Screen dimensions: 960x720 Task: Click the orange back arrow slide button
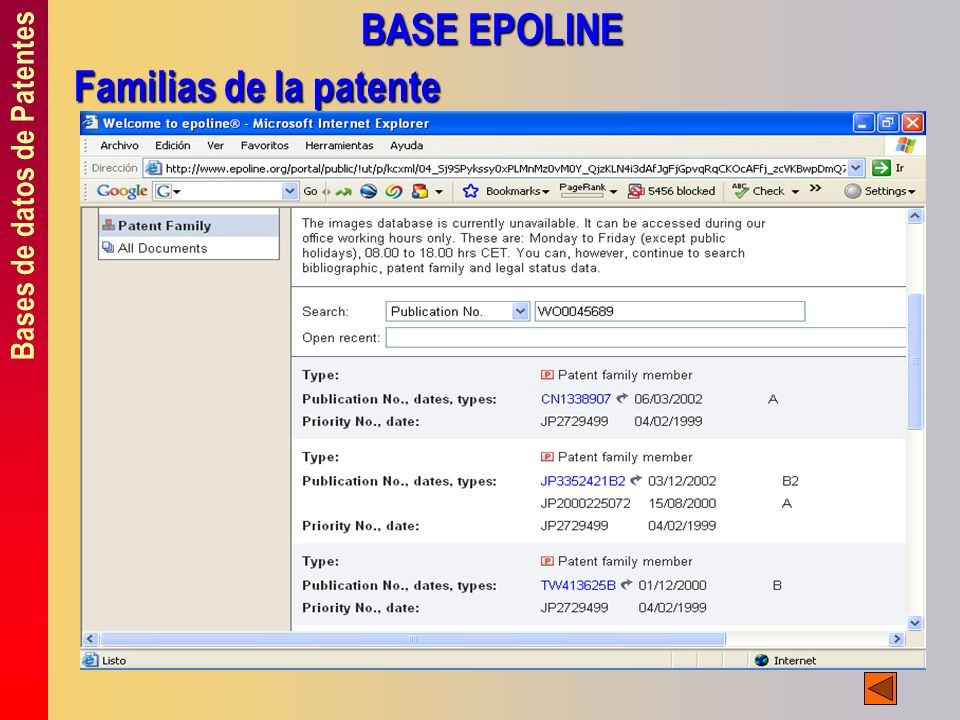pyautogui.click(x=880, y=688)
